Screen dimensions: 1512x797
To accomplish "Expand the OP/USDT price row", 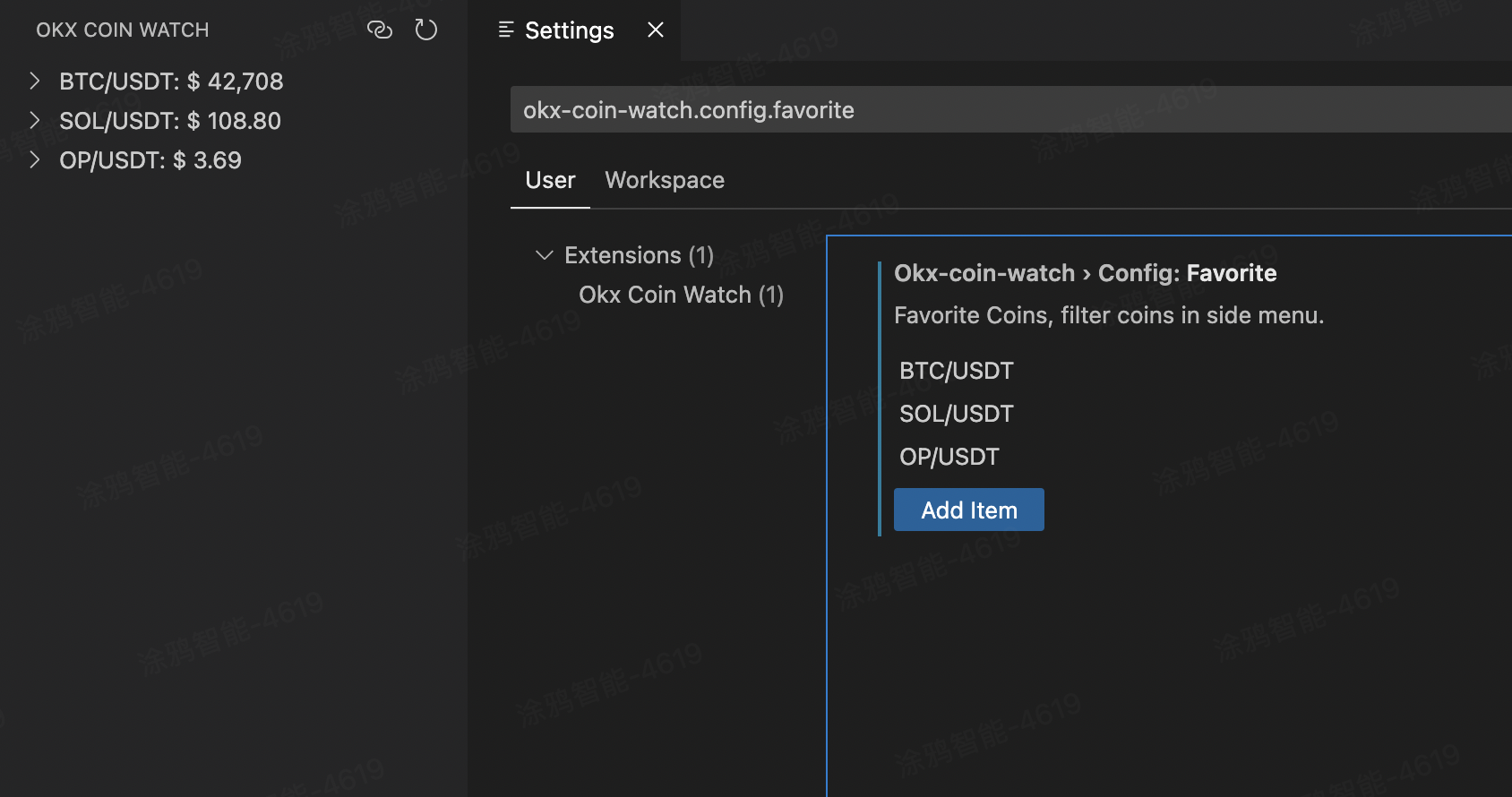I will click(x=35, y=159).
